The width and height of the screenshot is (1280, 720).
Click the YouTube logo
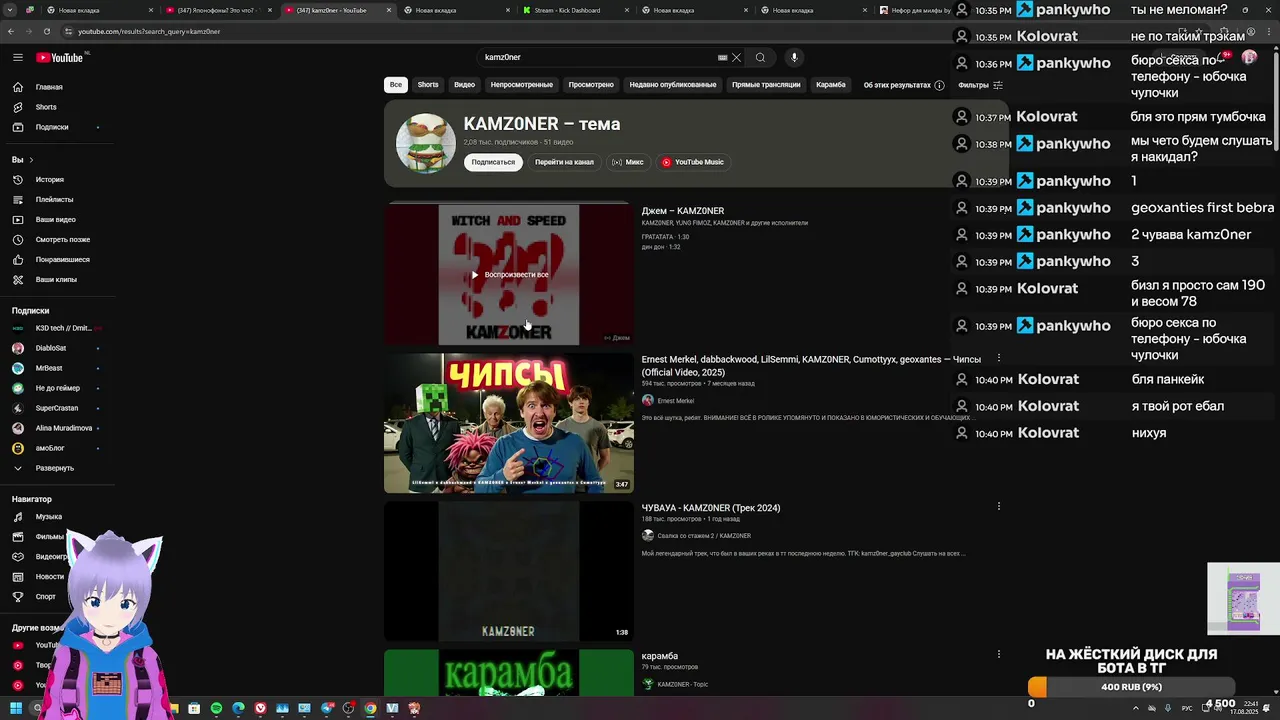coord(62,58)
